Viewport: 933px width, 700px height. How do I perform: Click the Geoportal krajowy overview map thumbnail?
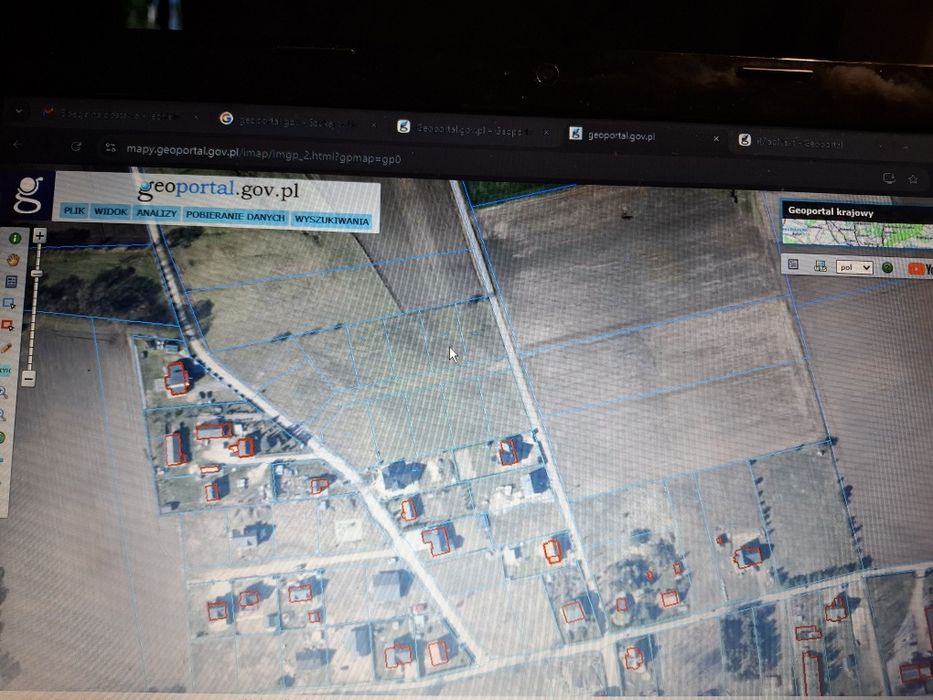click(857, 233)
